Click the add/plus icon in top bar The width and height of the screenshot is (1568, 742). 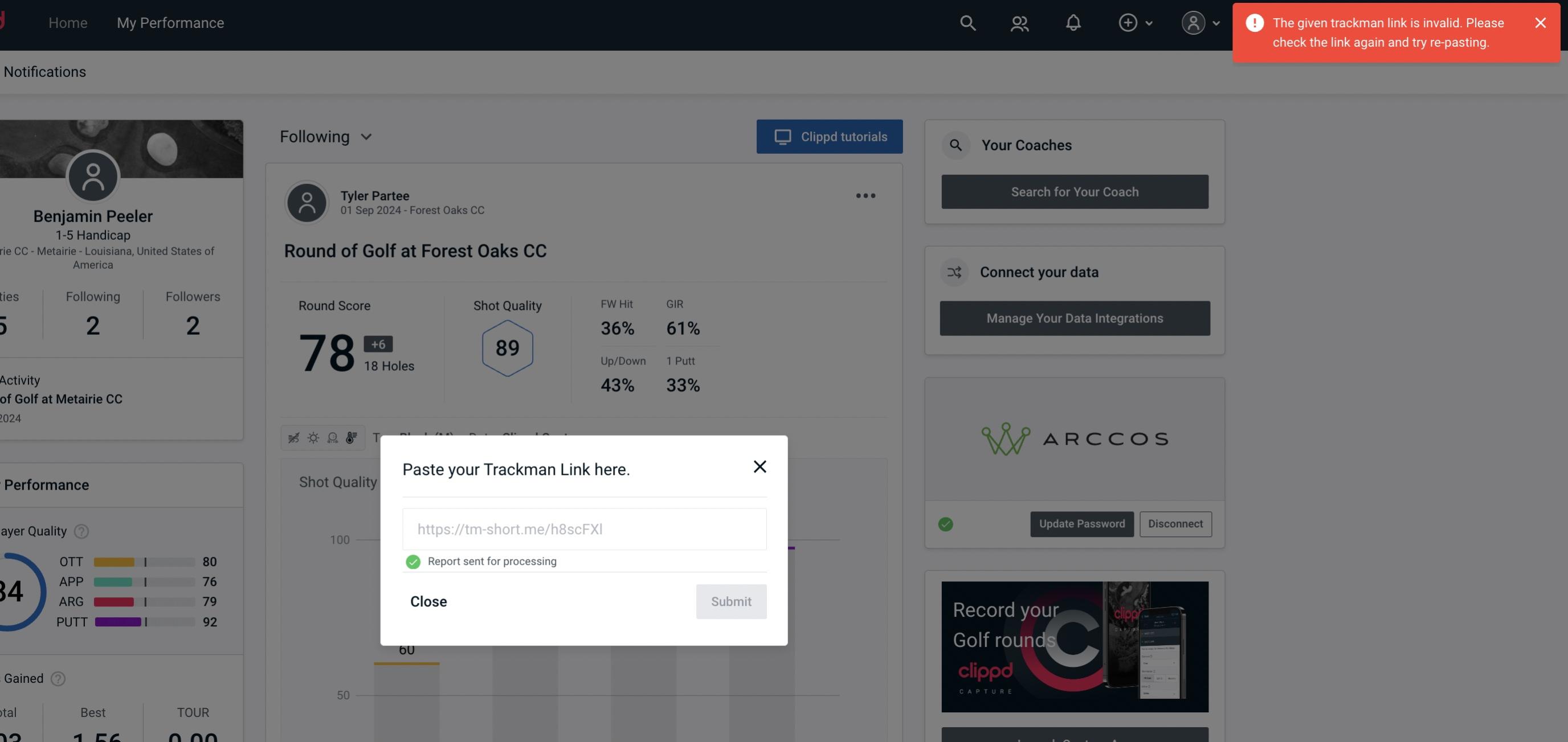(x=1128, y=22)
